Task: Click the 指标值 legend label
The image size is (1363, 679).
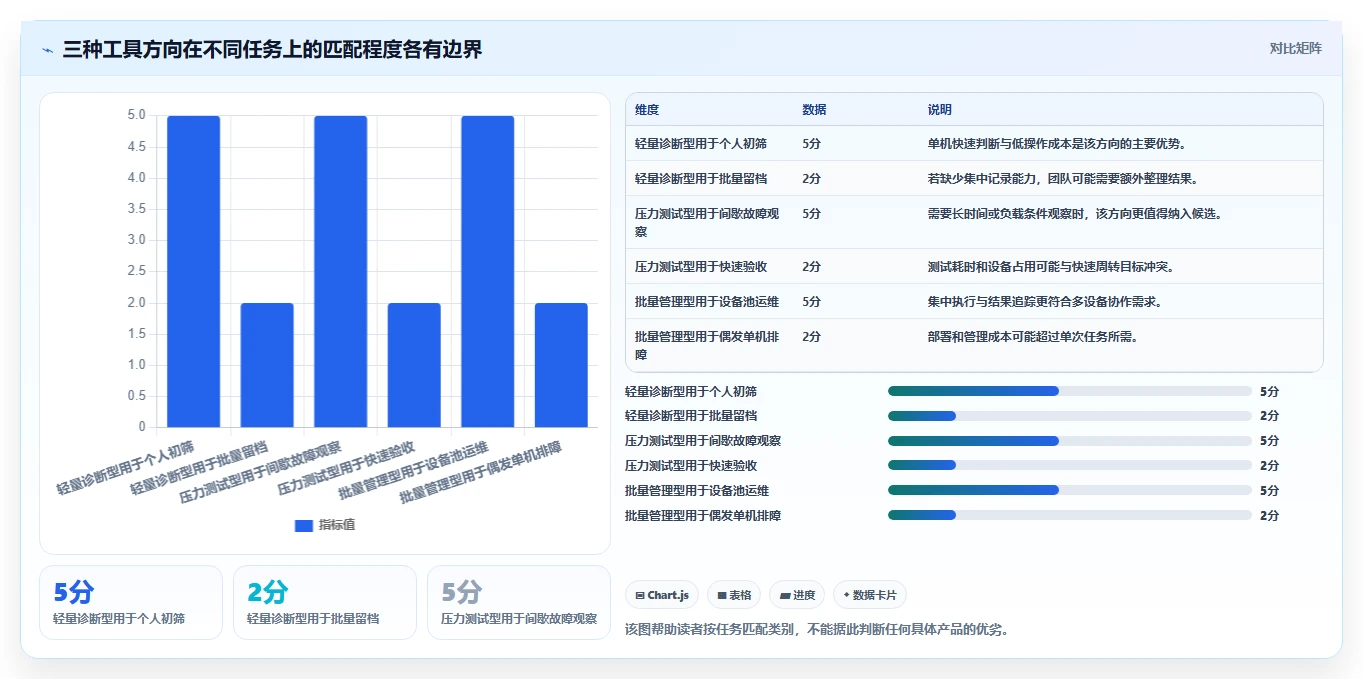Action: coord(337,525)
